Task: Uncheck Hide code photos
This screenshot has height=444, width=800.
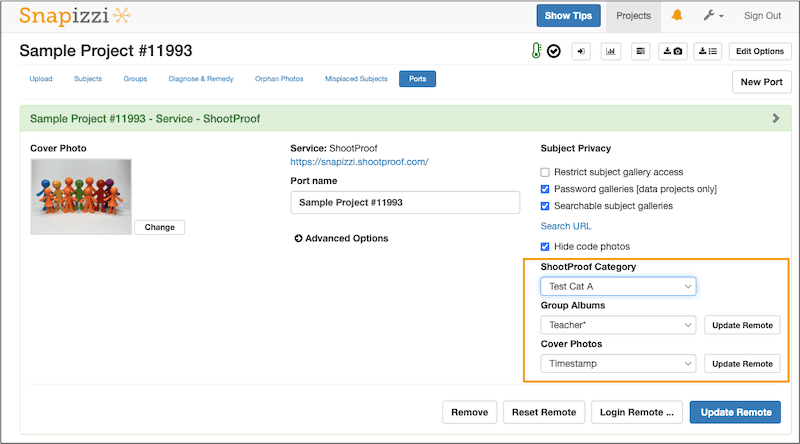Action: tap(545, 246)
